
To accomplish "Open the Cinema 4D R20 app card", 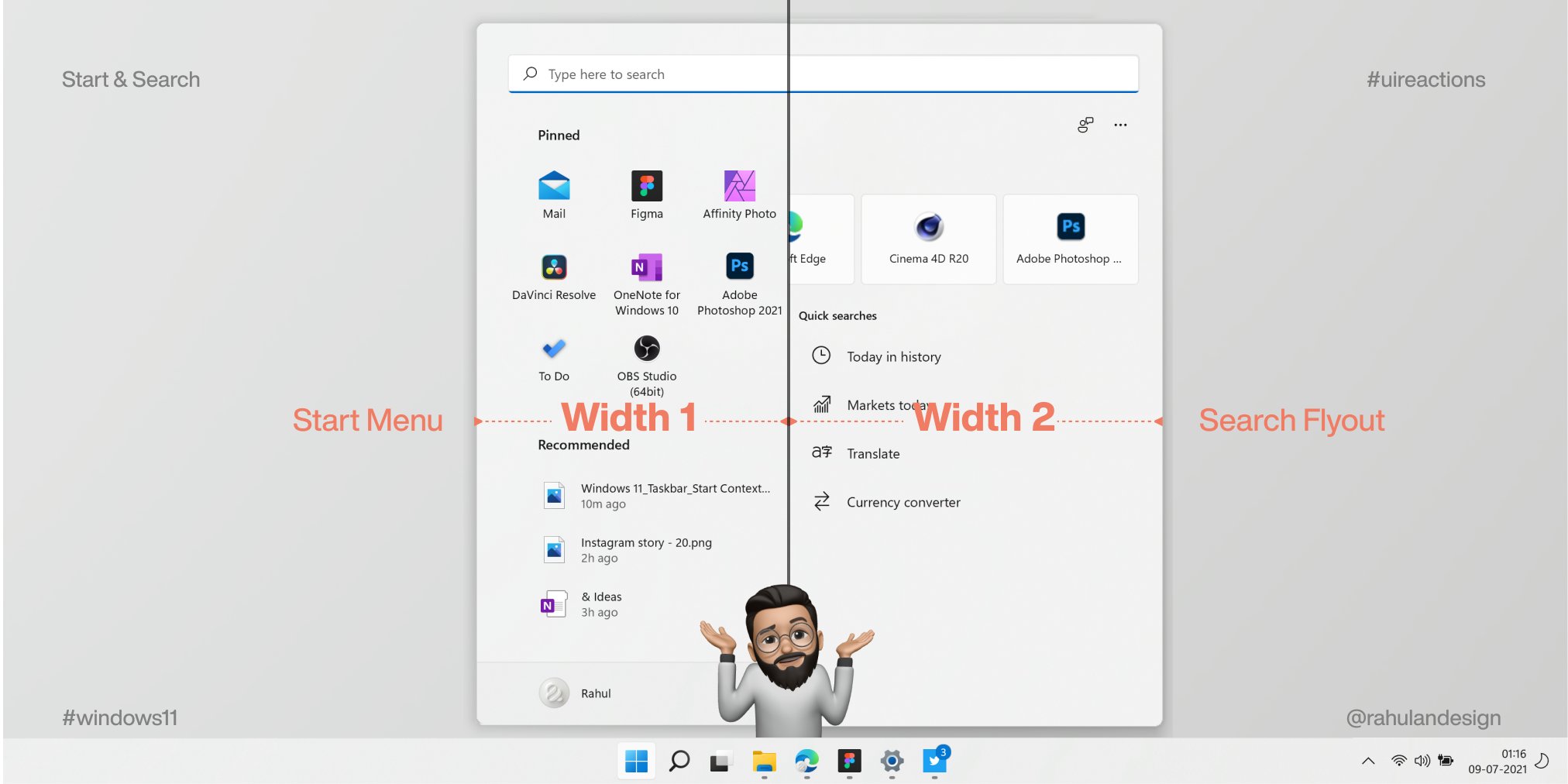I will click(x=929, y=239).
